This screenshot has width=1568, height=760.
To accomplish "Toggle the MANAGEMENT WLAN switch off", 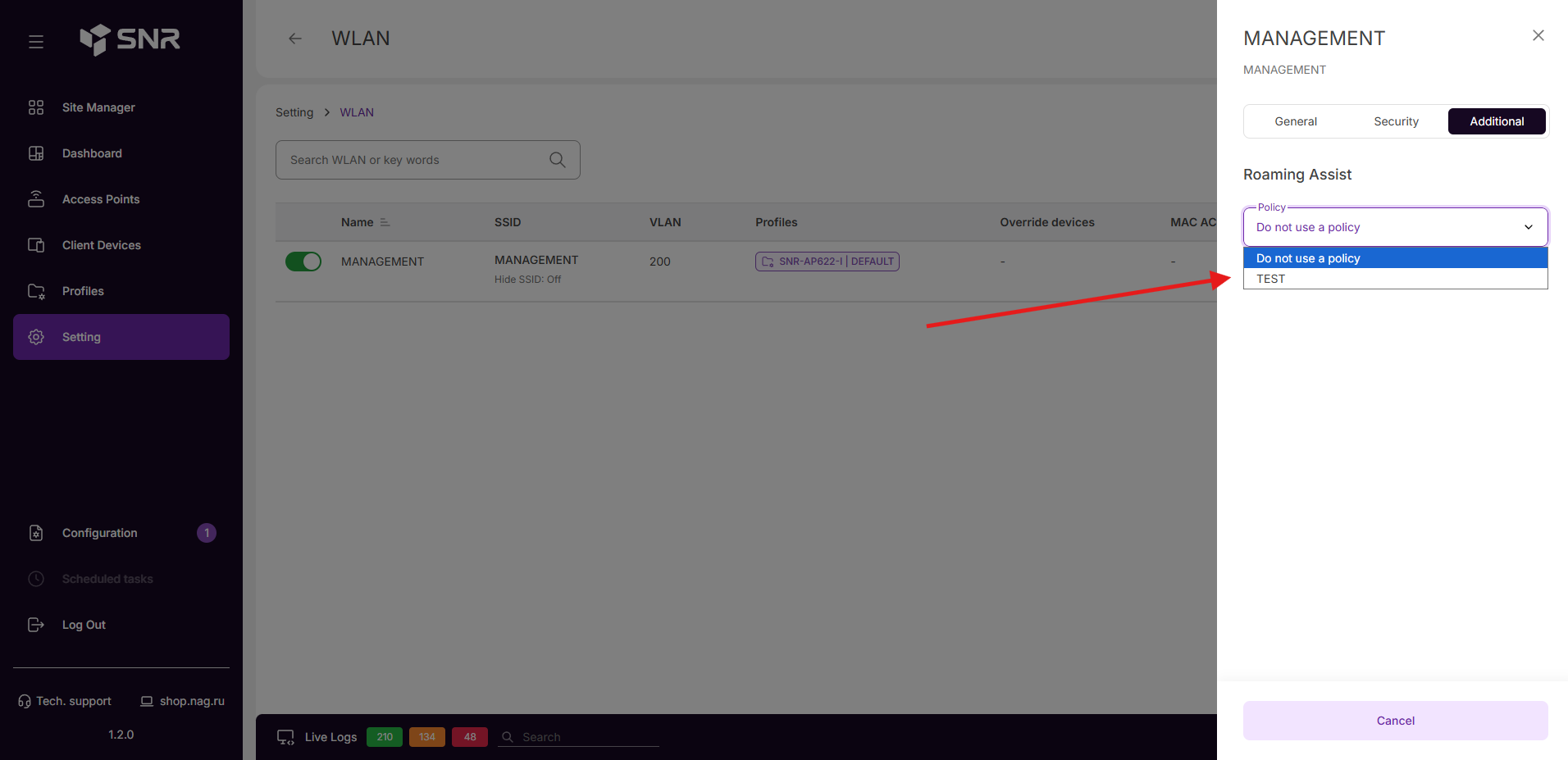I will point(303,262).
